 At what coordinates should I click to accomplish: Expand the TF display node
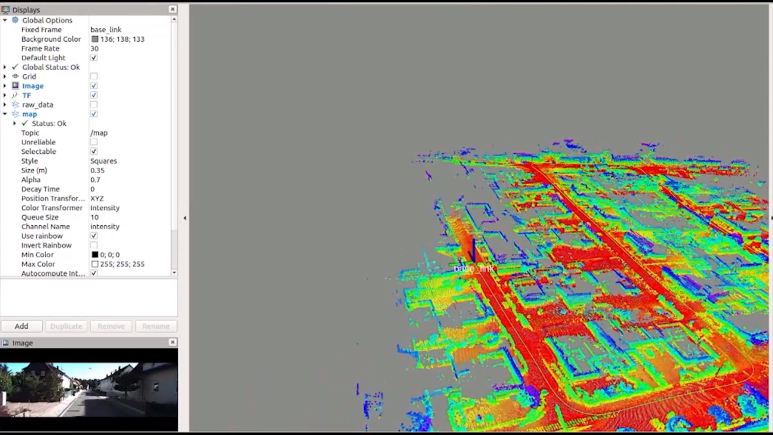[5, 95]
